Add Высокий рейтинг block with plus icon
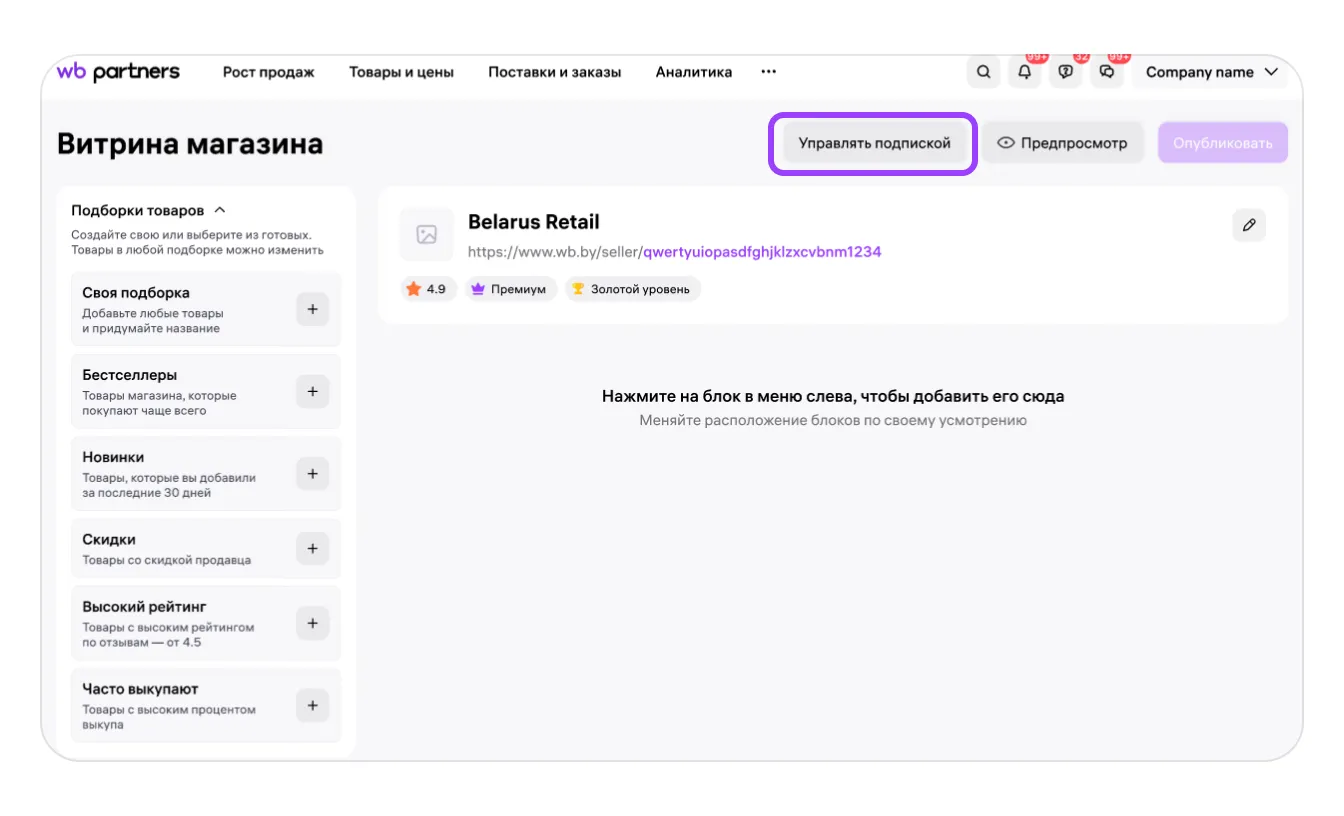1344x816 pixels. (312, 623)
